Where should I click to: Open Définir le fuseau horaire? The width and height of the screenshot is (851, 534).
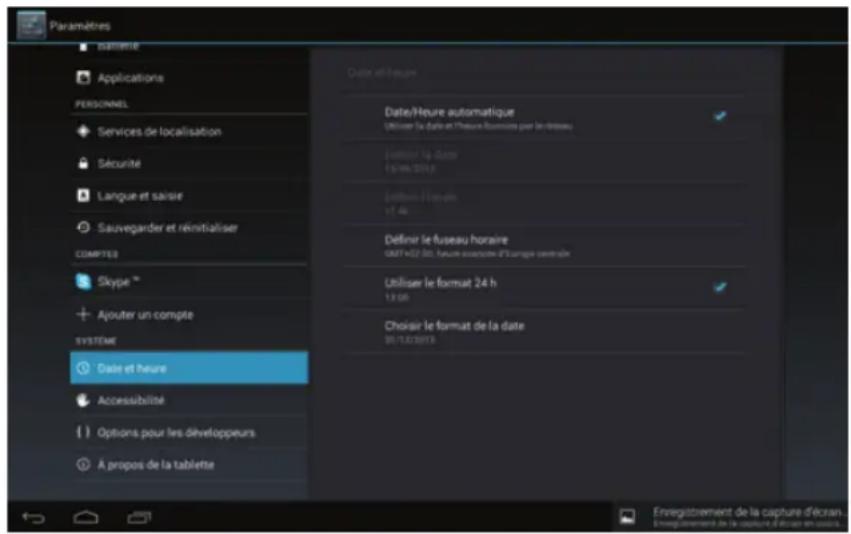544,245
